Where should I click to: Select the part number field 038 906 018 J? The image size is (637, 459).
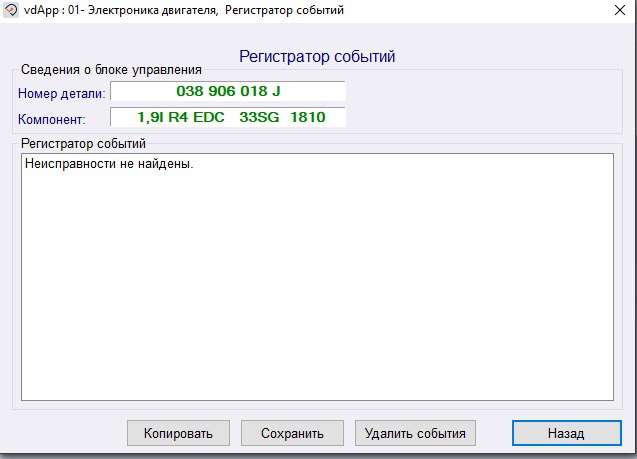coord(228,91)
